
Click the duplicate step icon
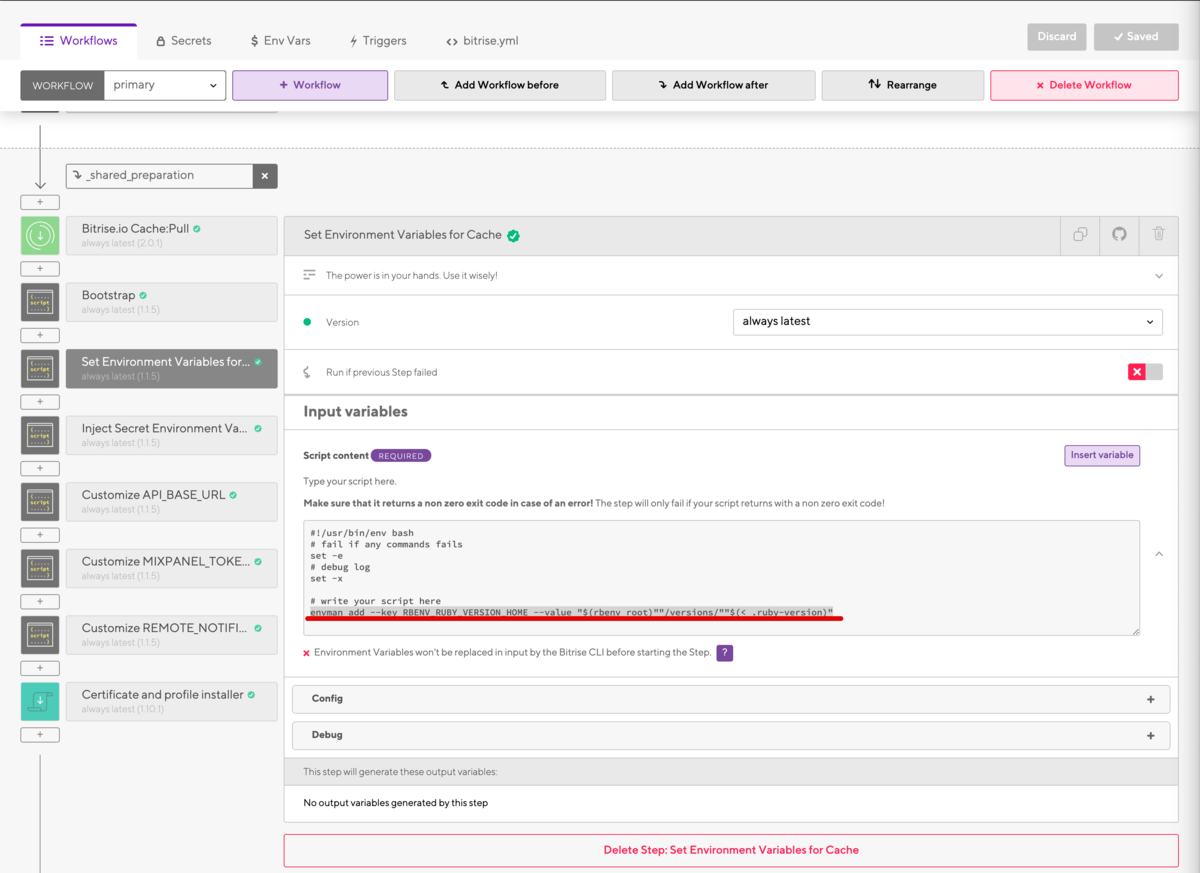pos(1080,235)
